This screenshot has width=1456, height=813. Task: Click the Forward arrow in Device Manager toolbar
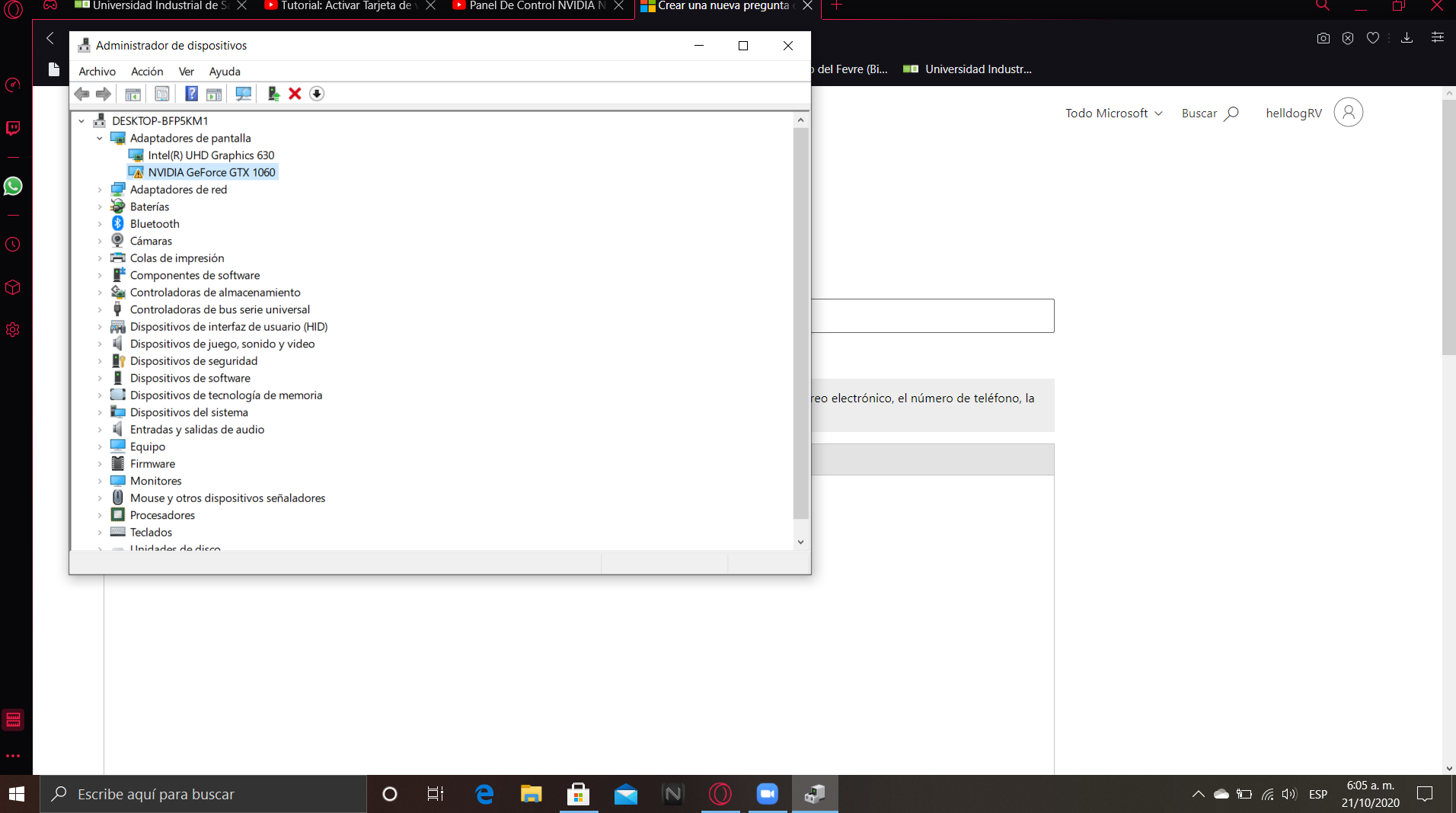(x=103, y=94)
